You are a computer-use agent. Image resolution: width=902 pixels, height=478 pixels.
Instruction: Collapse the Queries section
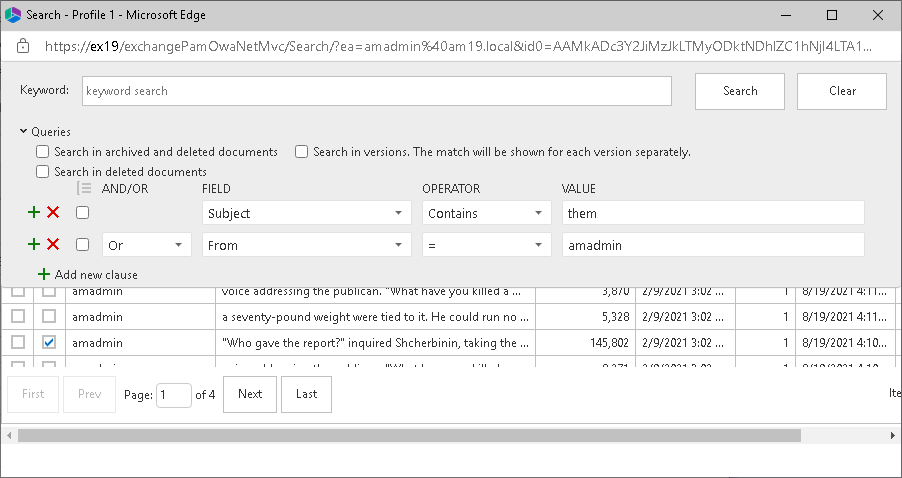[x=23, y=131]
